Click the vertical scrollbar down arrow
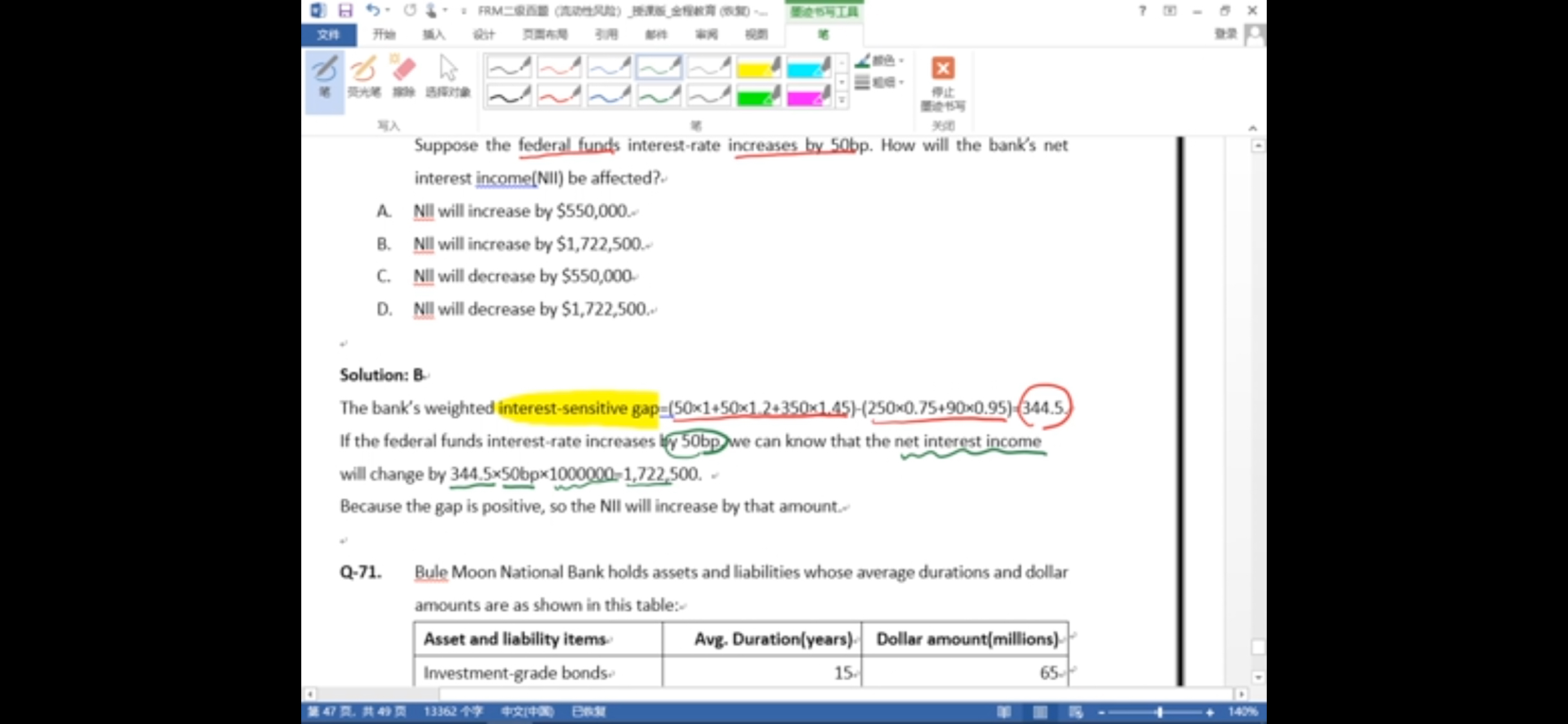 [1257, 677]
